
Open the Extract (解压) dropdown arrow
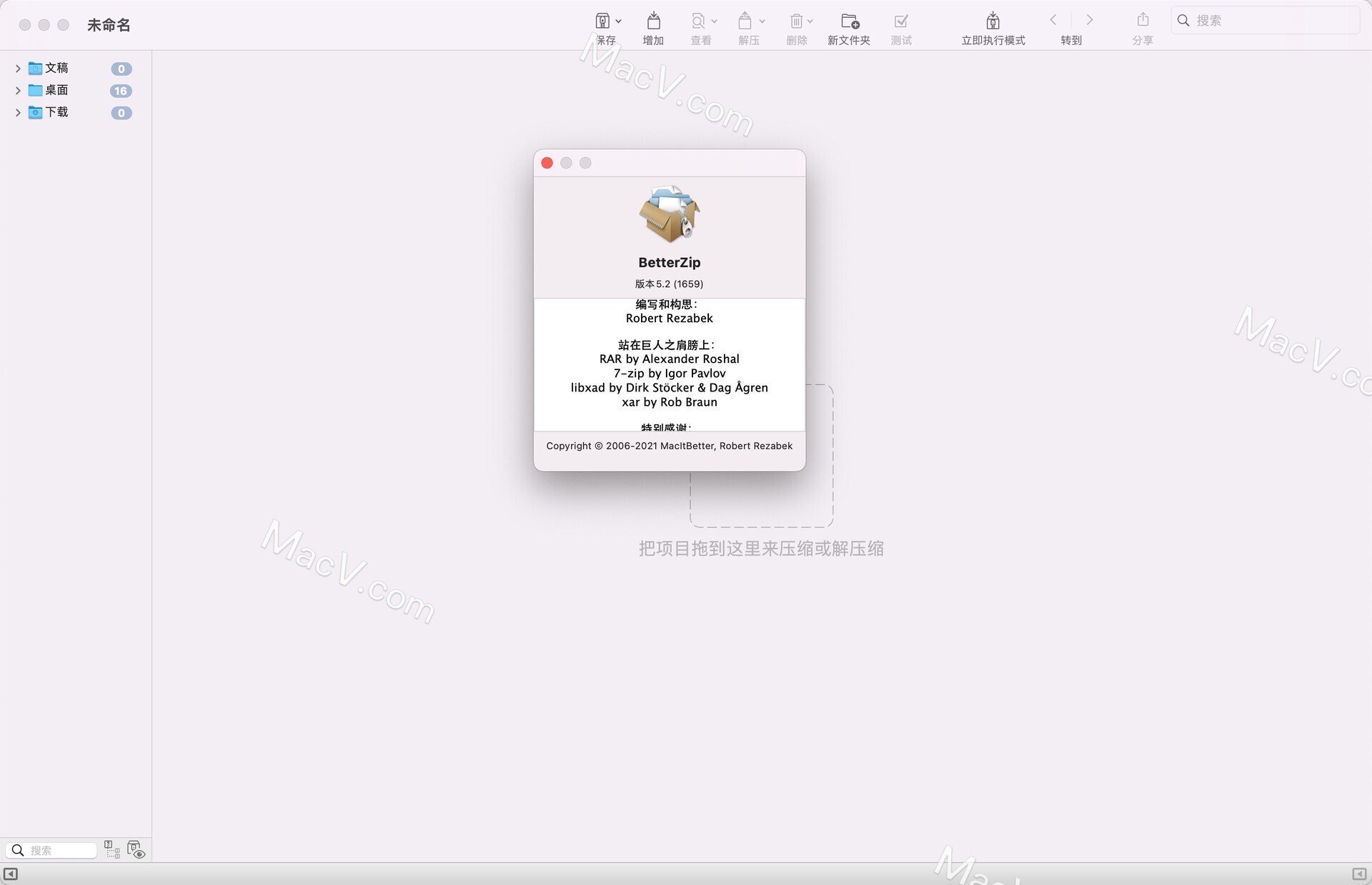coord(762,21)
